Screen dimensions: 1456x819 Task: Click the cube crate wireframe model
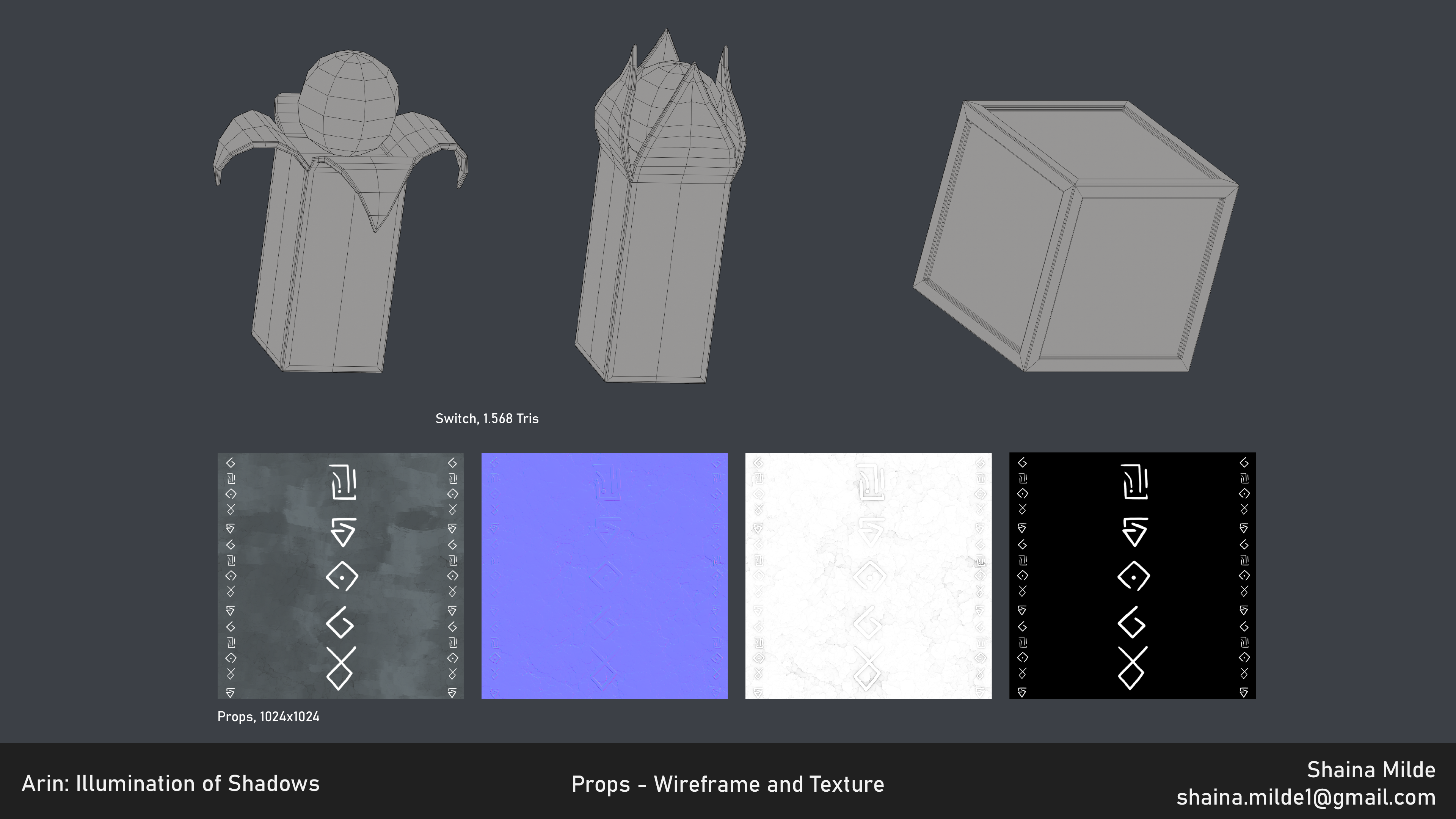coord(1076,236)
